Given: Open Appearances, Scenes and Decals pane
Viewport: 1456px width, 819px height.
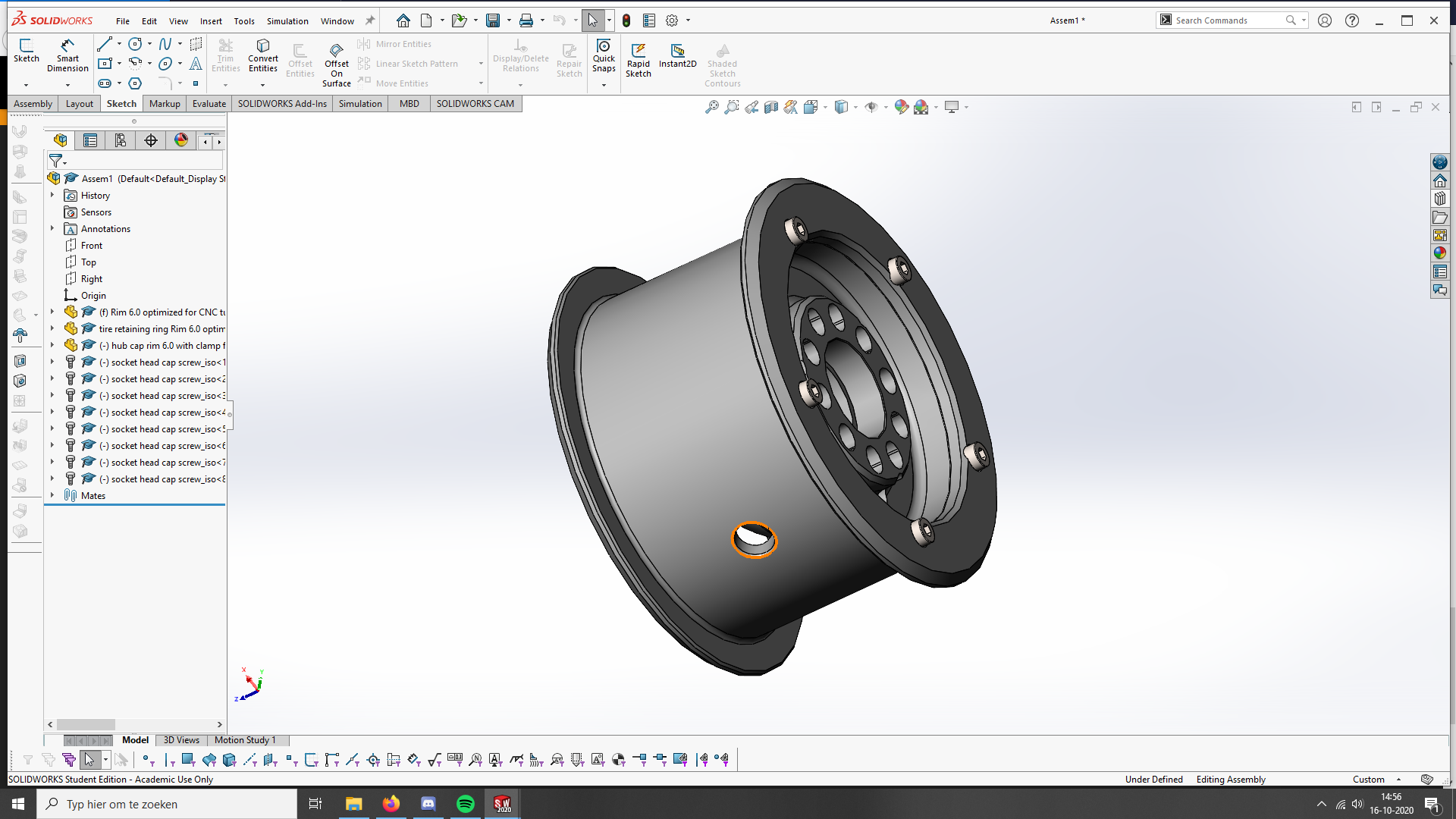Looking at the screenshot, I should pyautogui.click(x=1439, y=253).
